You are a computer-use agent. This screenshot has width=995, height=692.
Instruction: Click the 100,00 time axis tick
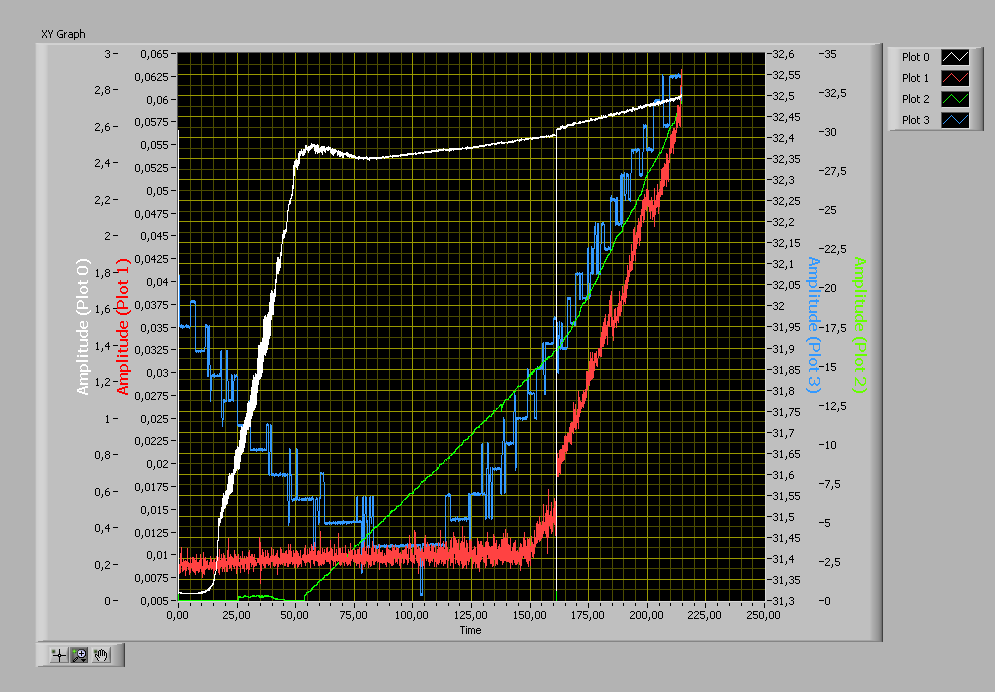click(x=412, y=615)
